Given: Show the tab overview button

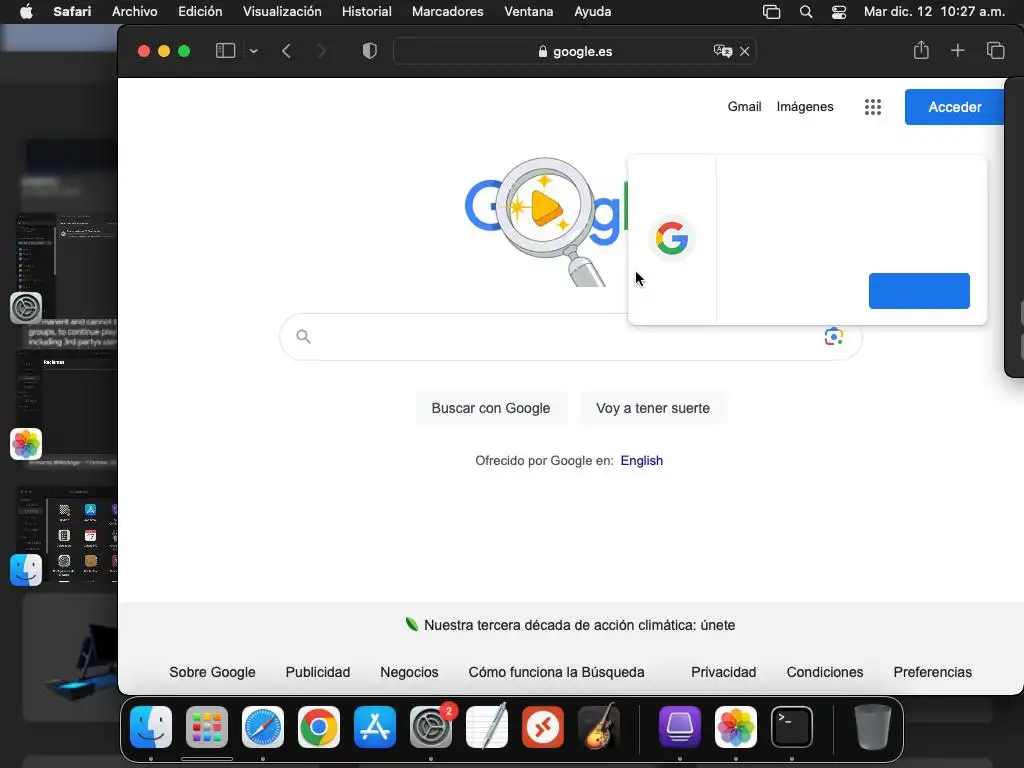Looking at the screenshot, I should pyautogui.click(x=995, y=50).
